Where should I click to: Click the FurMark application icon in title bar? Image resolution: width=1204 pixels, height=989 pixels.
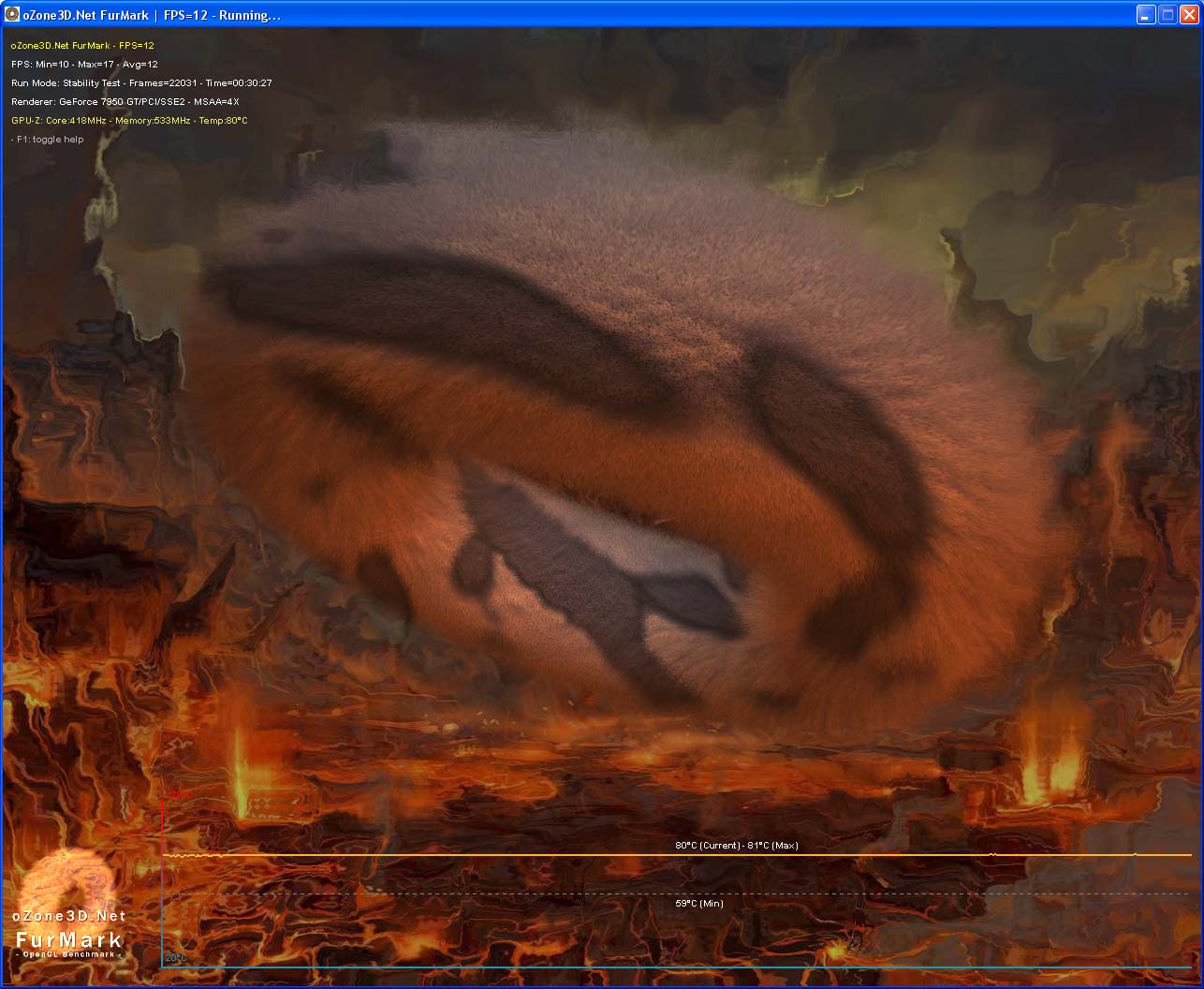[x=12, y=15]
